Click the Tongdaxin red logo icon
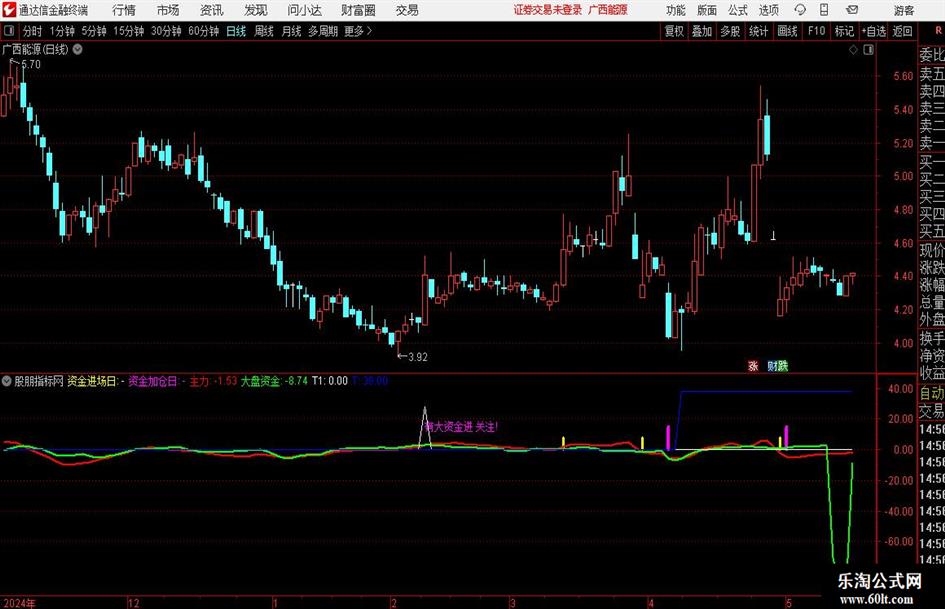 [x=9, y=10]
